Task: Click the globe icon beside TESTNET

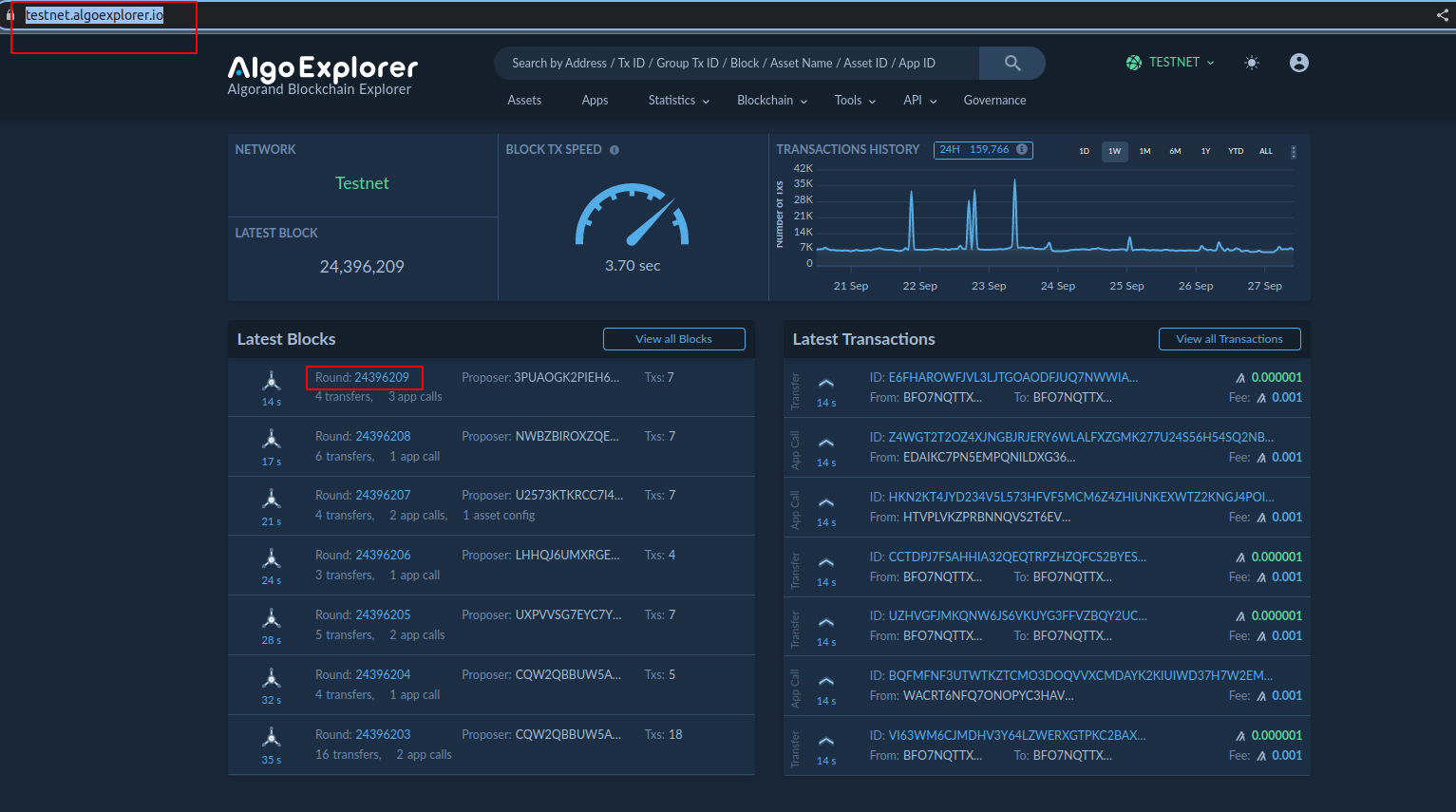Action: click(x=1134, y=63)
